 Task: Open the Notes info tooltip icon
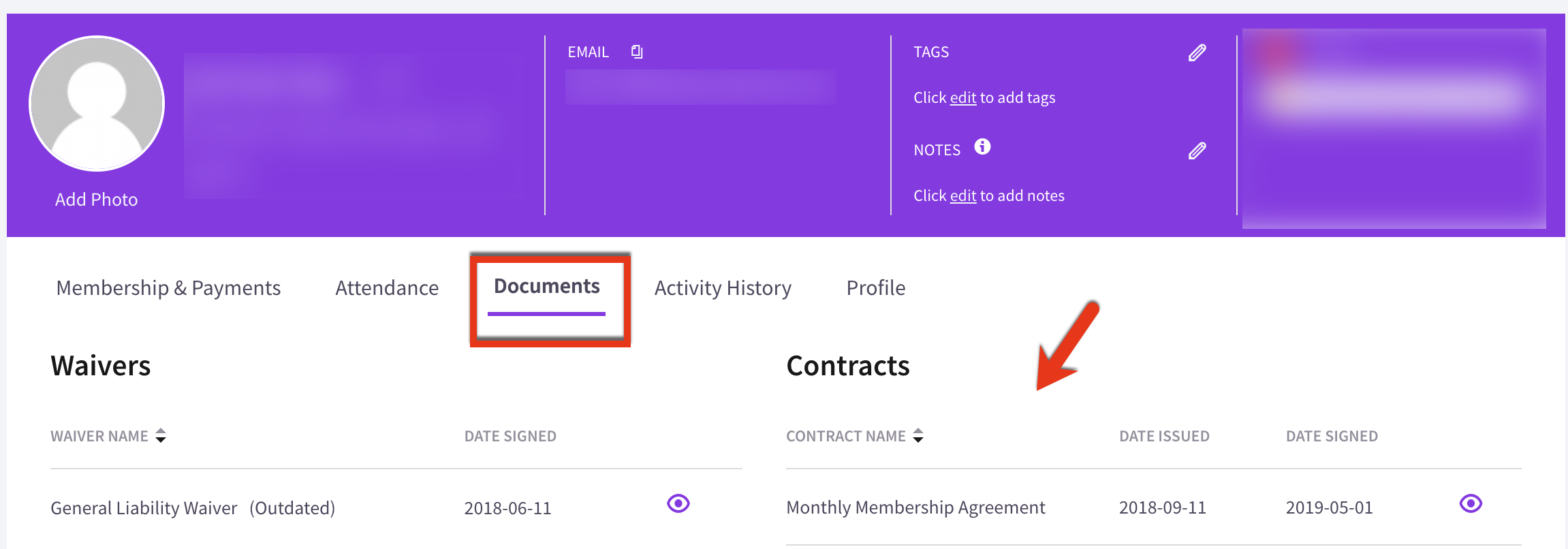[x=982, y=146]
